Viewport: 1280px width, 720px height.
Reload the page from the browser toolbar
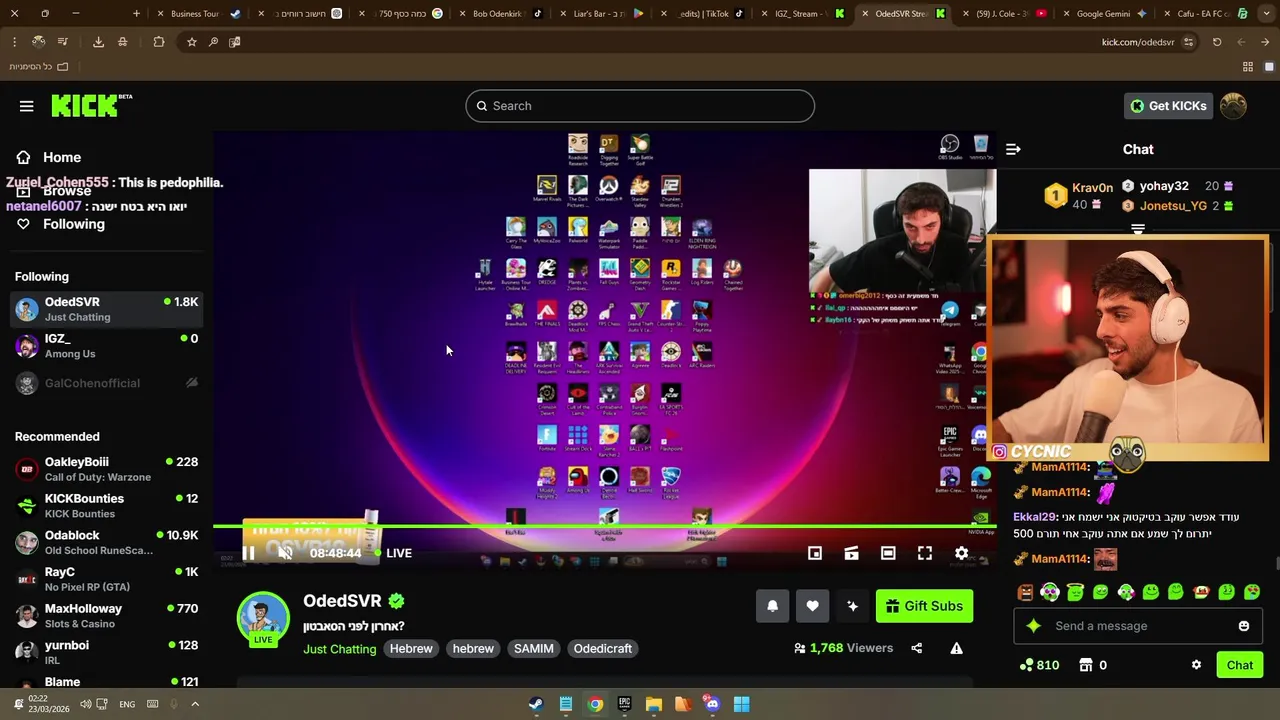pos(1217,42)
